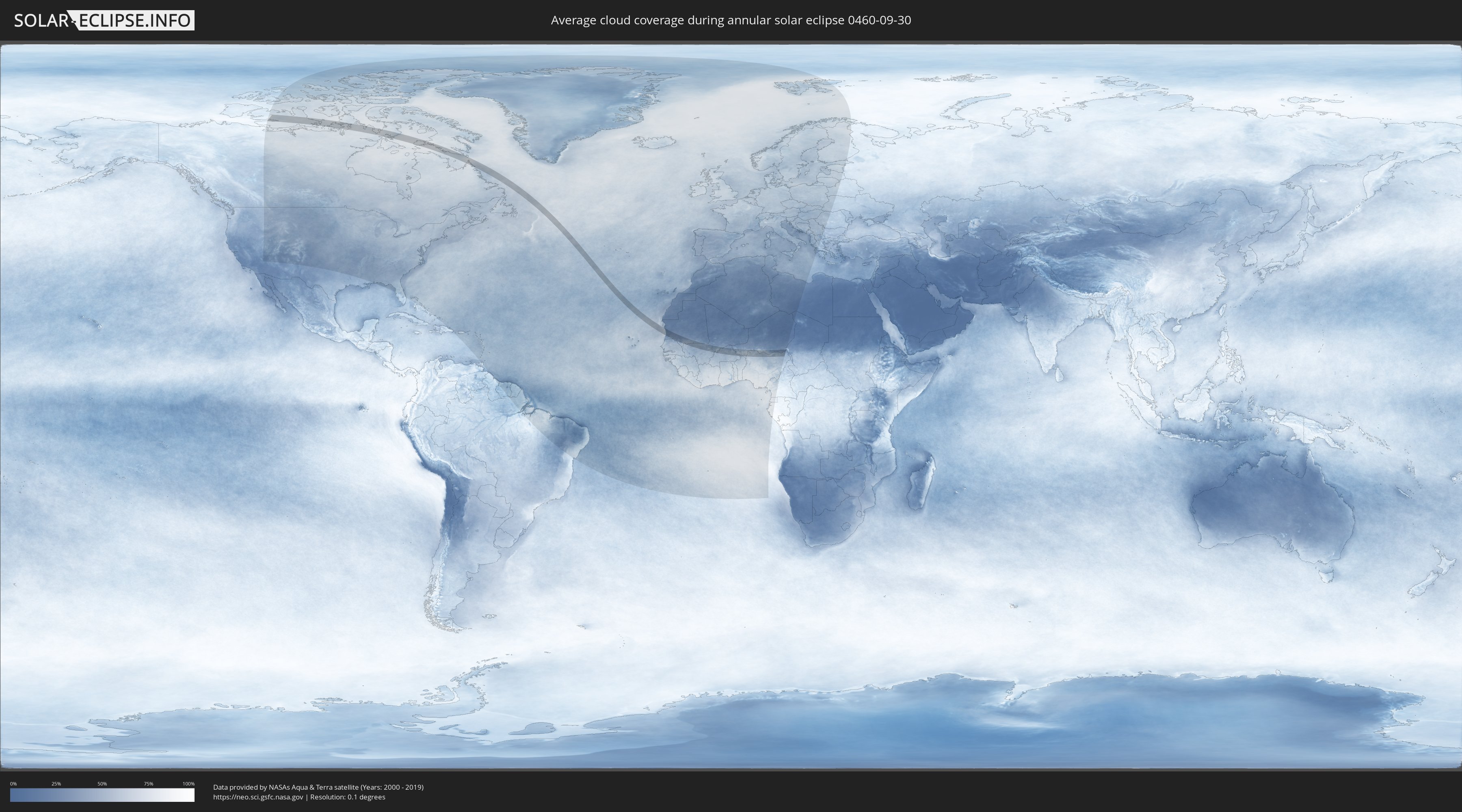
Task: Click the NASA Aqua & Terra data credit text
Action: click(318, 787)
